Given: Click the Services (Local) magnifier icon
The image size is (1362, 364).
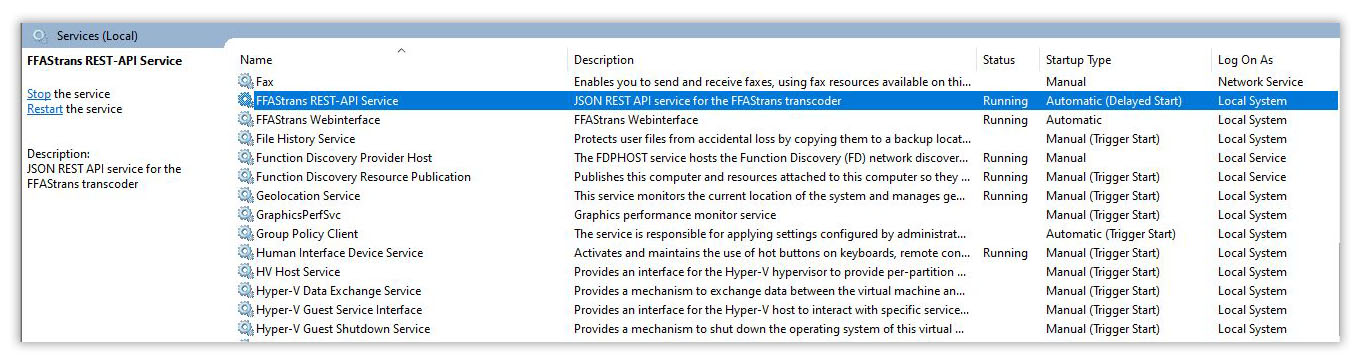Looking at the screenshot, I should coord(40,35).
